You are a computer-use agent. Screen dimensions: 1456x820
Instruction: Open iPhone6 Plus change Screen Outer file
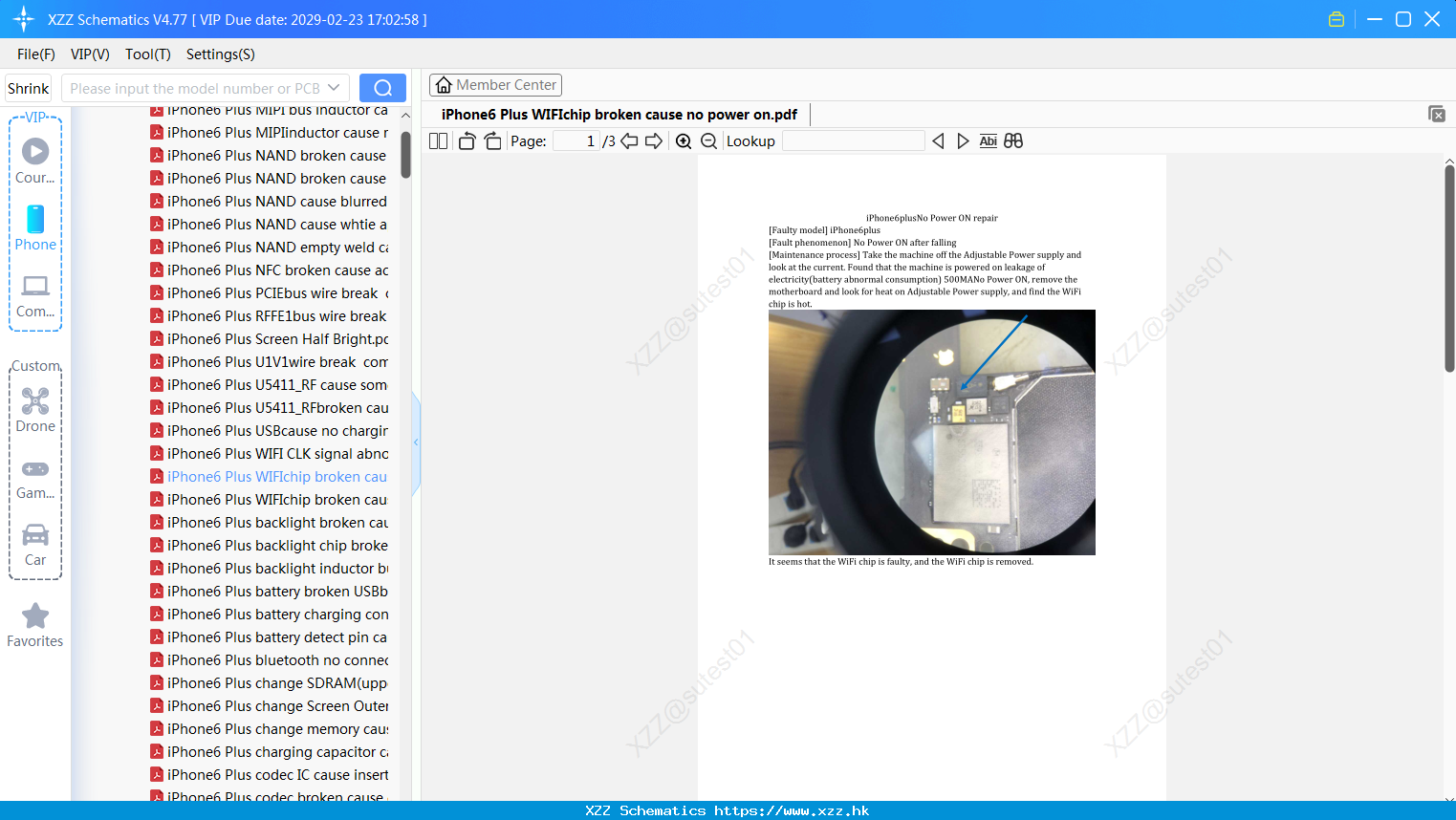[x=278, y=706]
